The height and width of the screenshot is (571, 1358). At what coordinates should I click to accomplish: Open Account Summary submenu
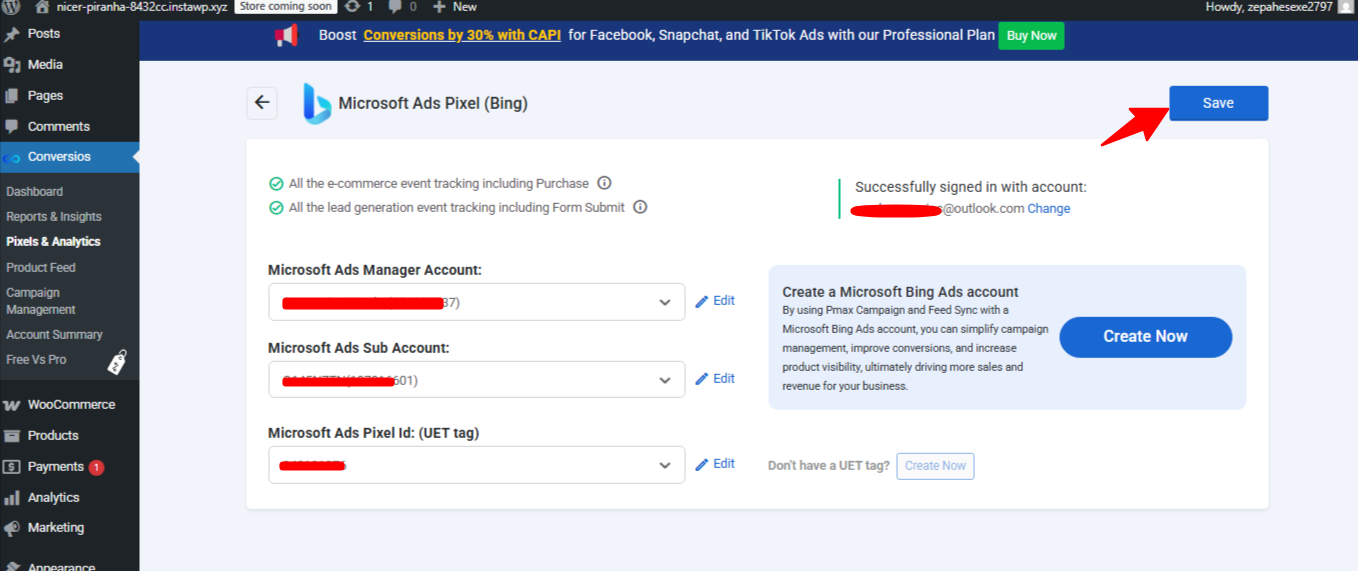click(54, 335)
